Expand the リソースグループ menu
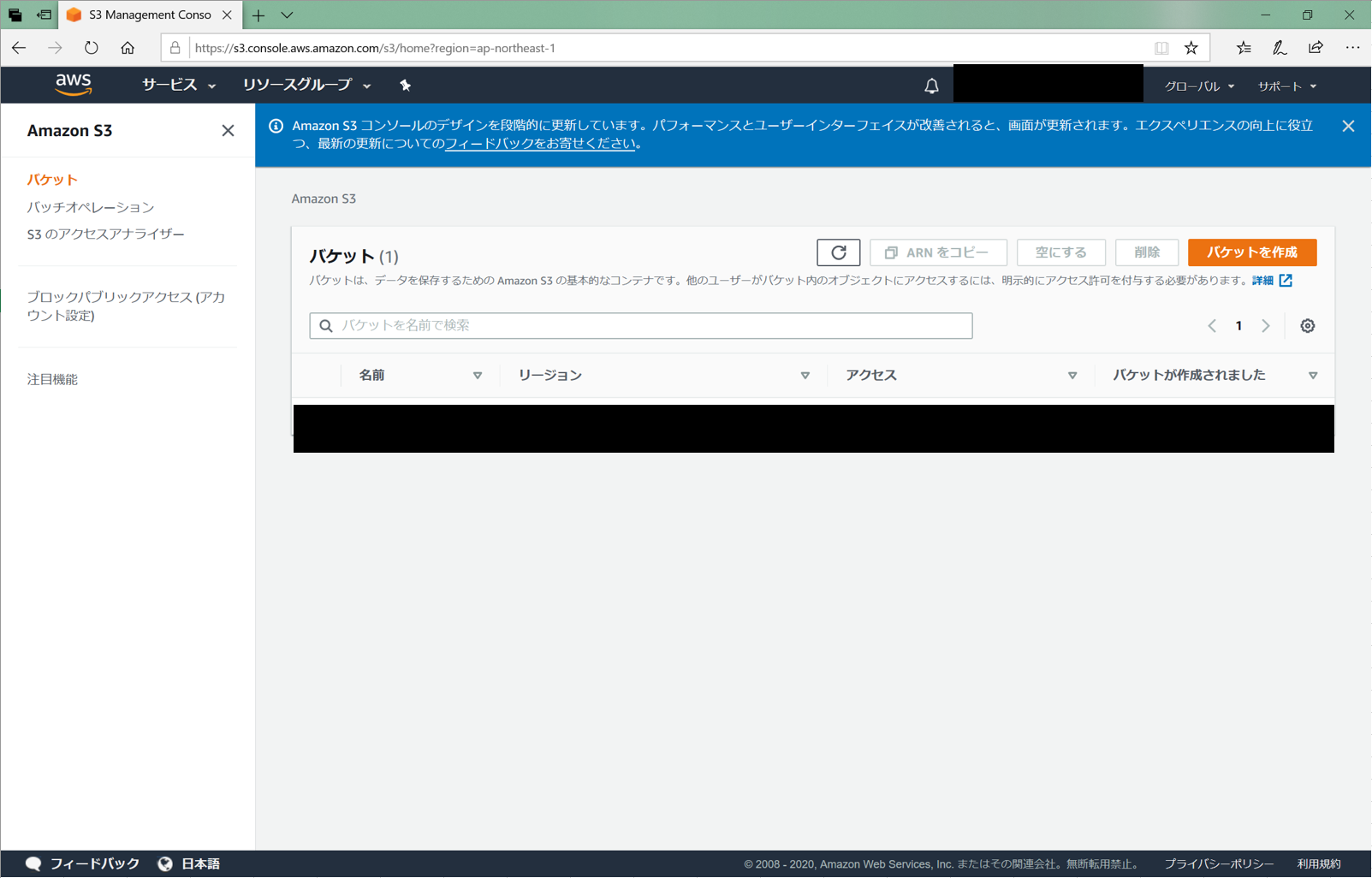The width and height of the screenshot is (1372, 878). click(x=306, y=85)
